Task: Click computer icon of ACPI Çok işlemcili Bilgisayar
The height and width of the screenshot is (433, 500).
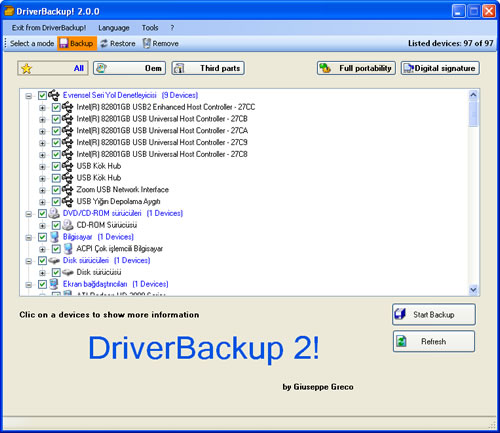Action: tap(68, 249)
